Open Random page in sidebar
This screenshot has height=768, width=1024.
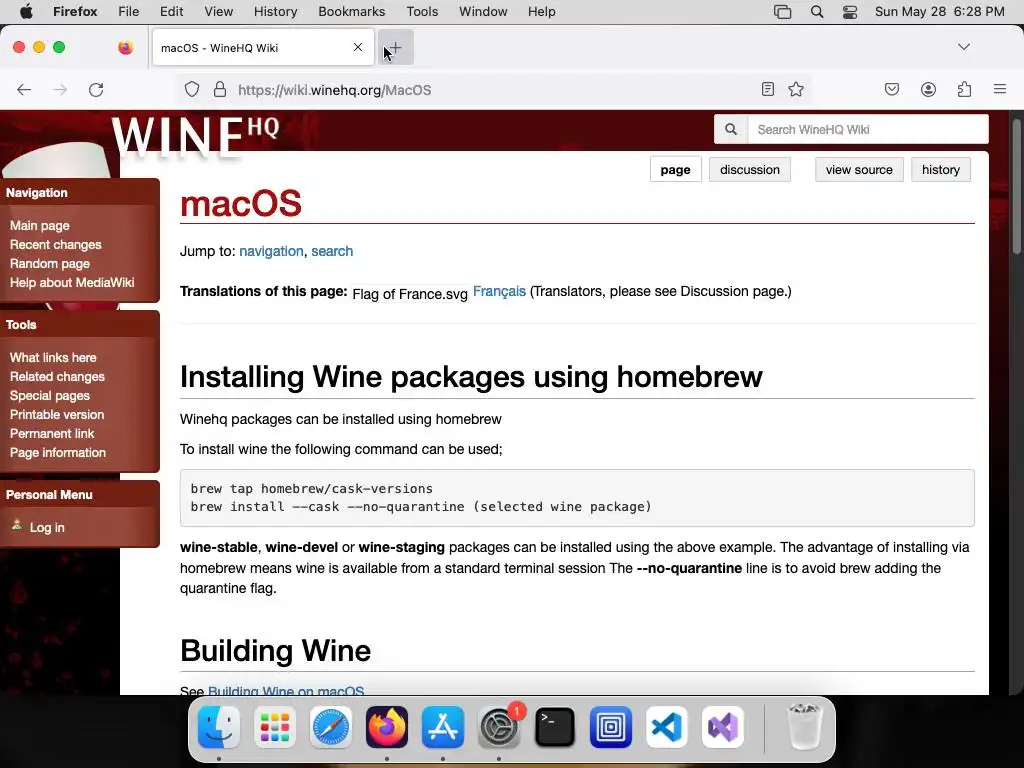pos(50,263)
